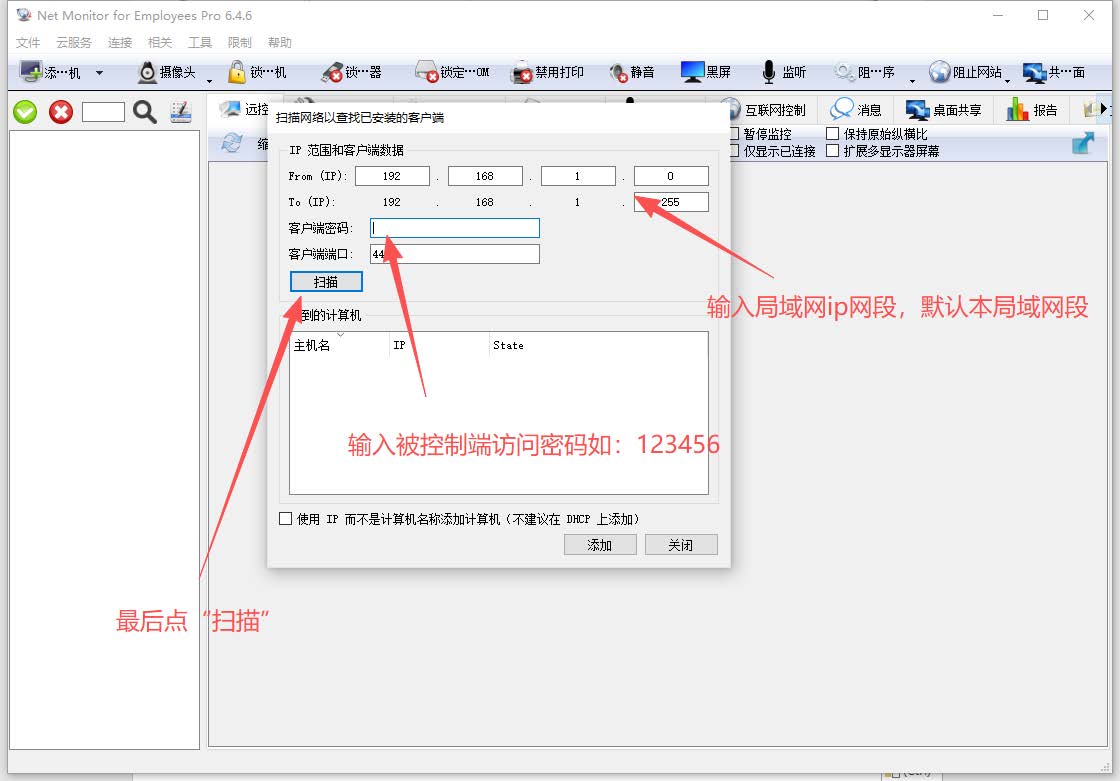Click the listen (监听) microphone icon
1120x781 pixels.
[768, 72]
